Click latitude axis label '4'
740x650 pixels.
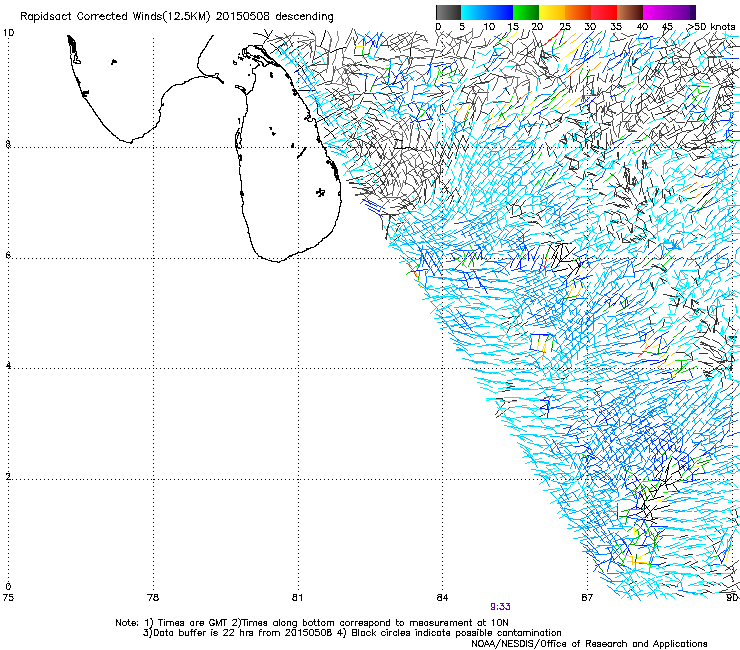(8, 366)
